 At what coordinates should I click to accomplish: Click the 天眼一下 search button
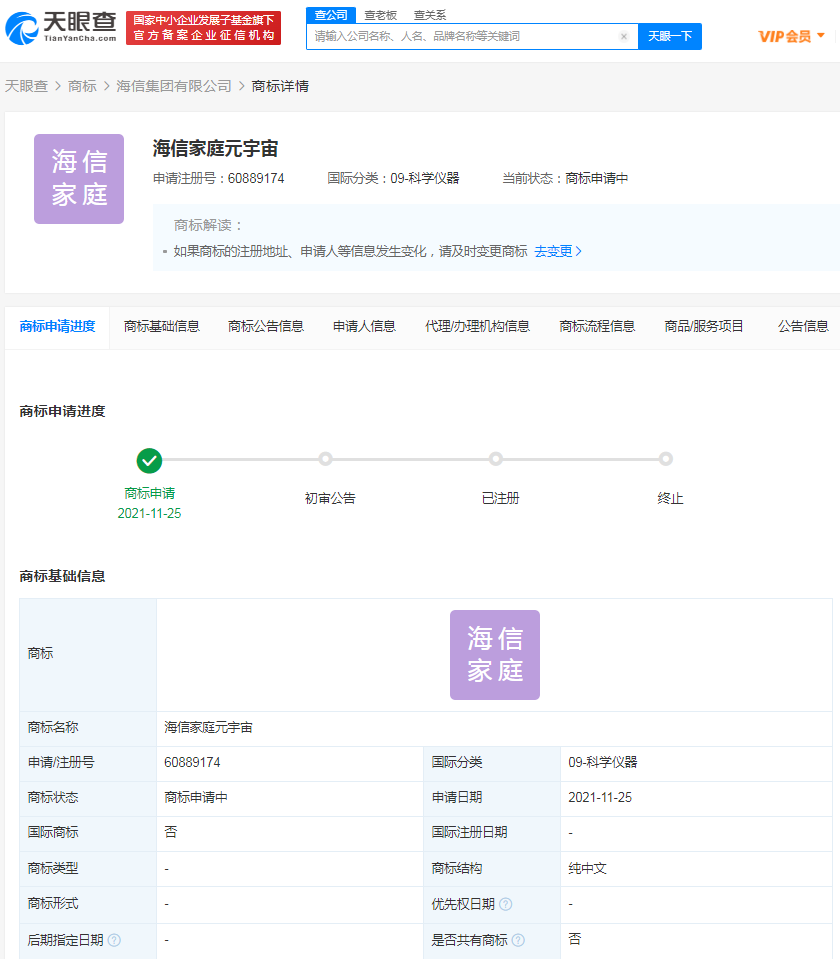pos(669,36)
